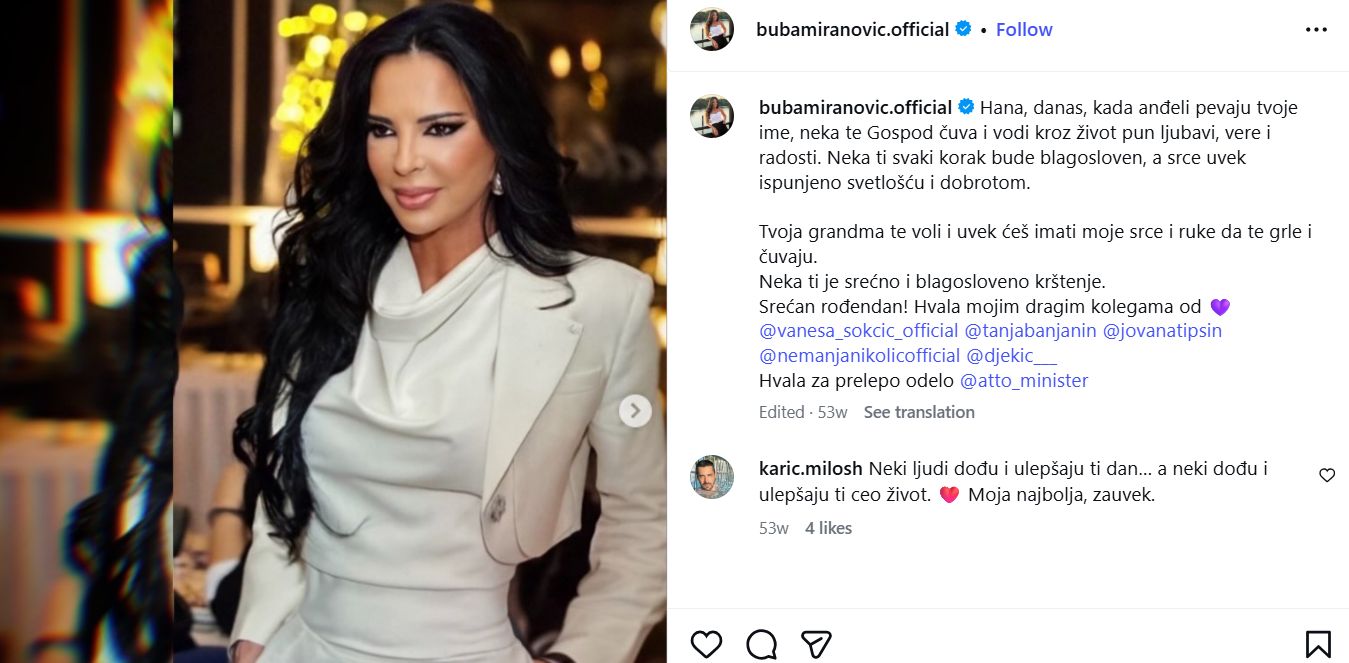This screenshot has width=1349, height=663.
Task: Advance to next photo with carousel arrow
Action: click(x=635, y=411)
